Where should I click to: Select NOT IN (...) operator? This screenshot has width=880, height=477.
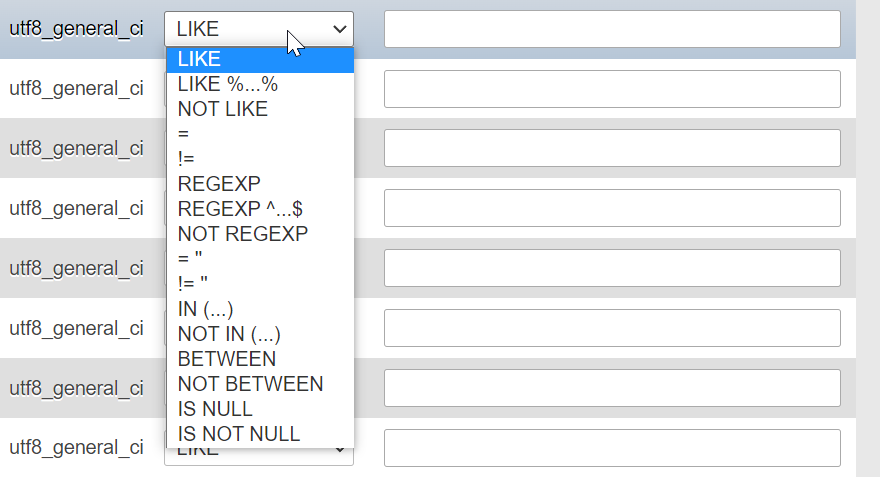(260, 334)
